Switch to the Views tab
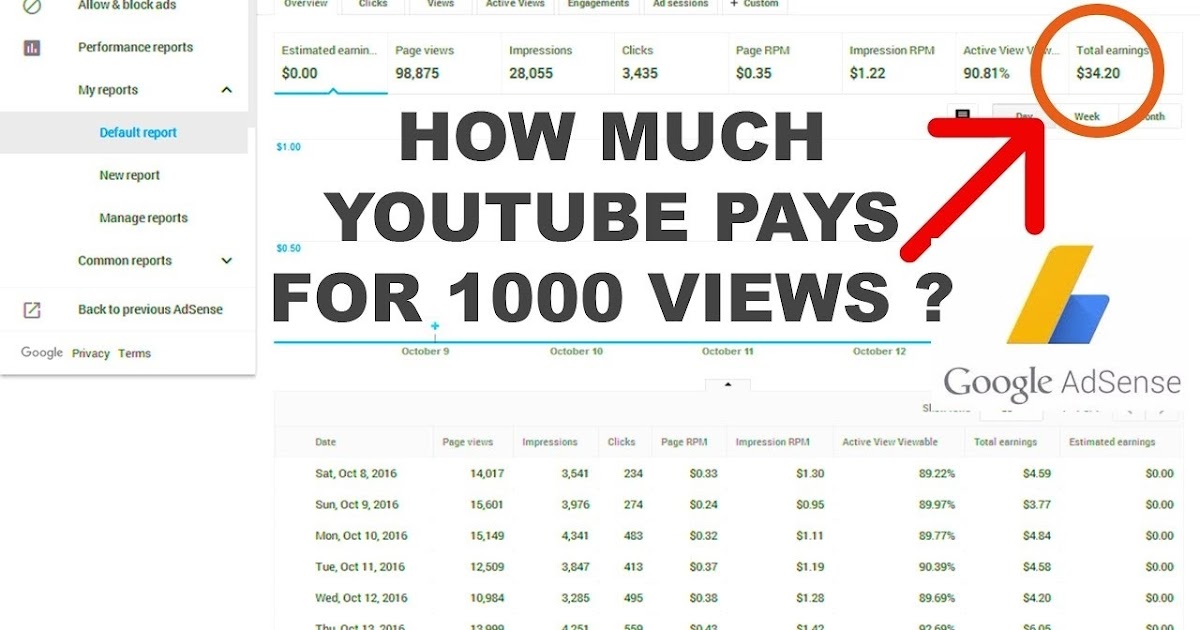 pyautogui.click(x=440, y=5)
